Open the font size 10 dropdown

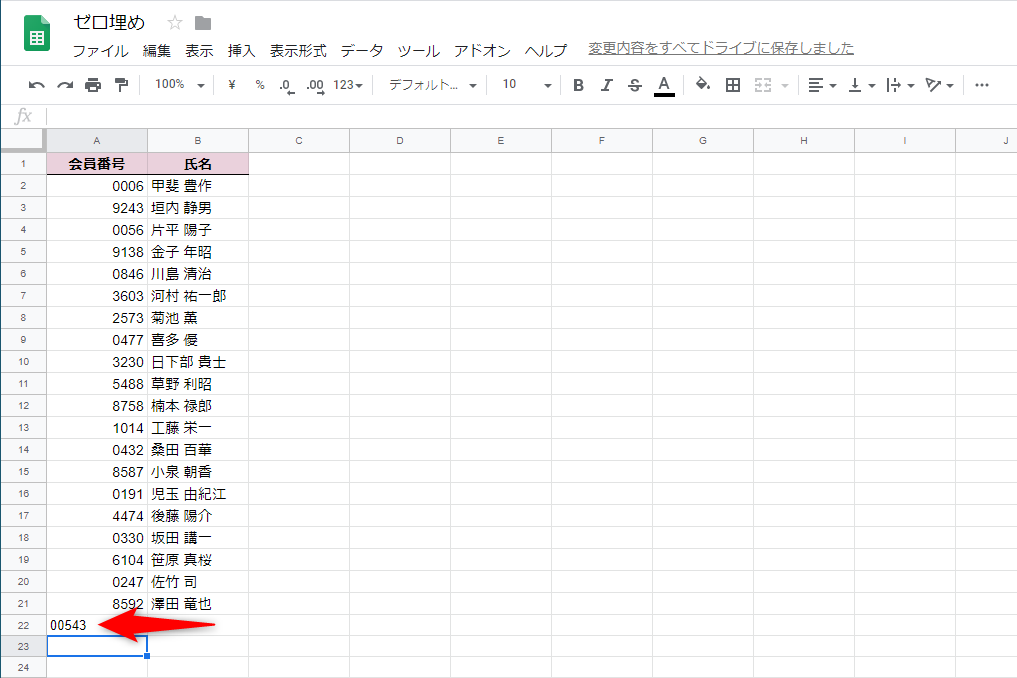point(527,85)
